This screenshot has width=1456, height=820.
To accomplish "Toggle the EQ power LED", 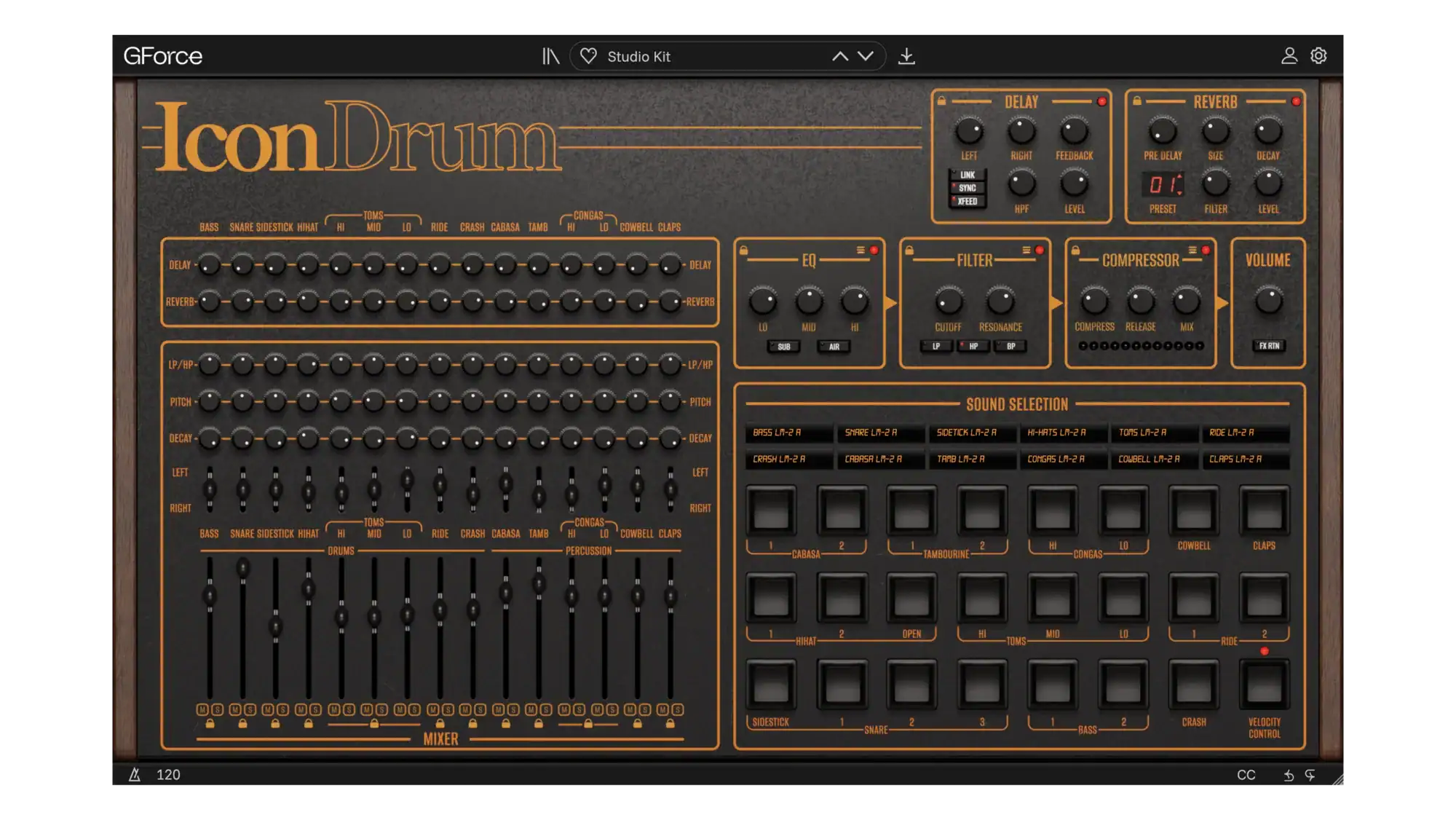I will tap(874, 251).
